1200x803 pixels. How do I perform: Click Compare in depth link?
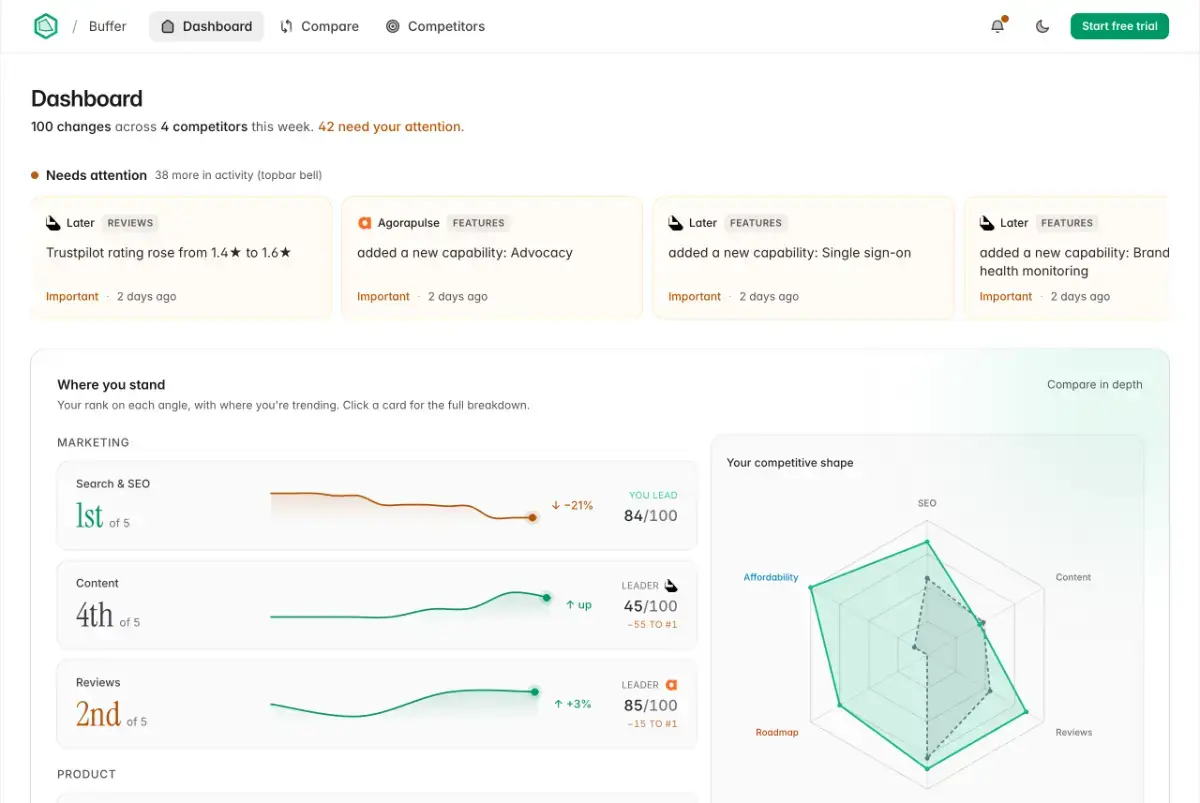pos(1094,384)
